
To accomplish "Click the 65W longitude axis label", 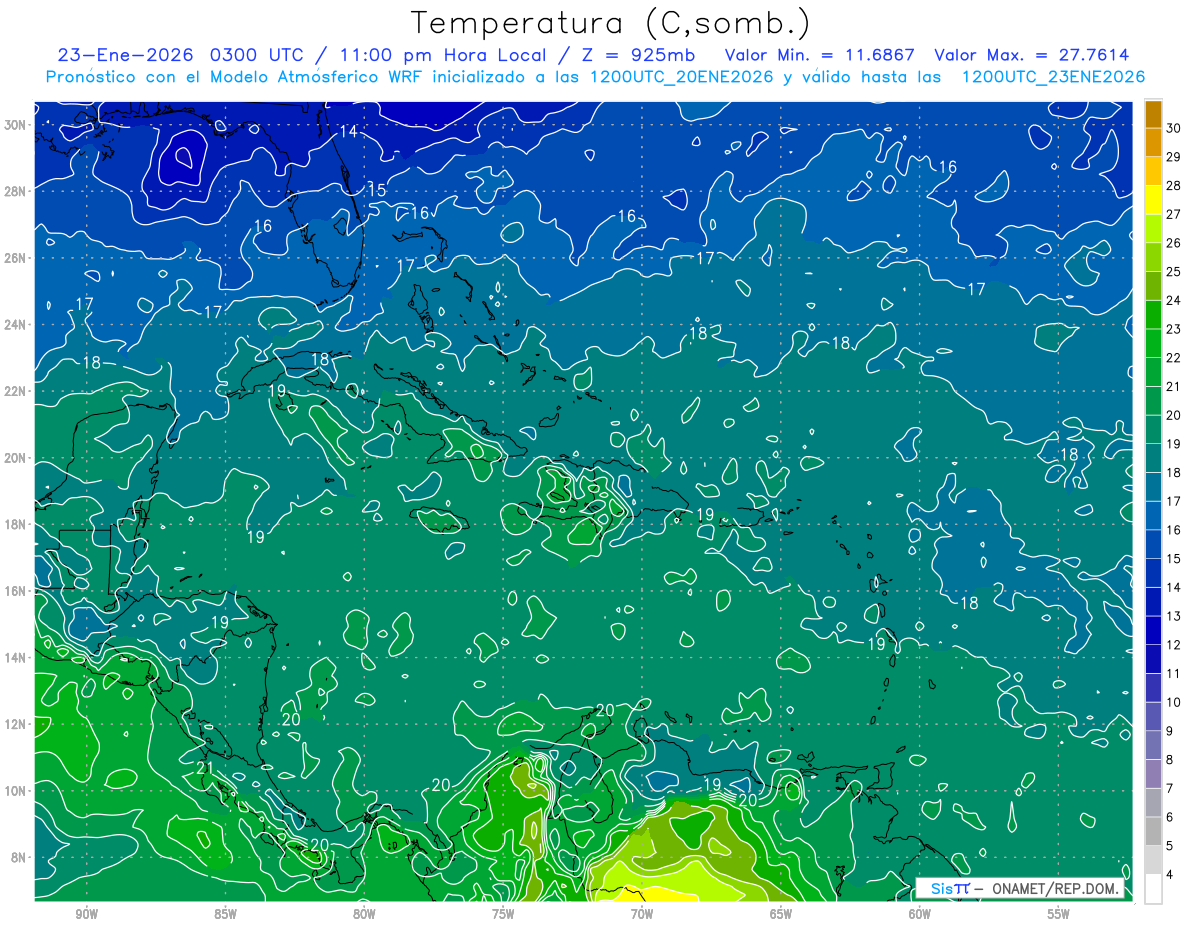I will [781, 914].
